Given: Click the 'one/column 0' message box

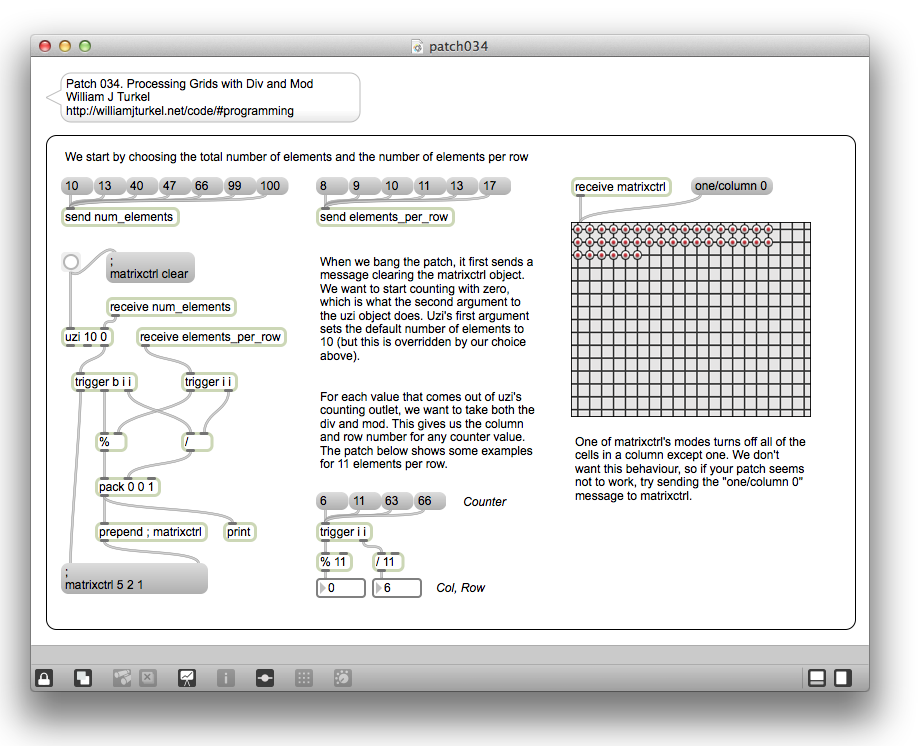Looking at the screenshot, I should coord(731,186).
